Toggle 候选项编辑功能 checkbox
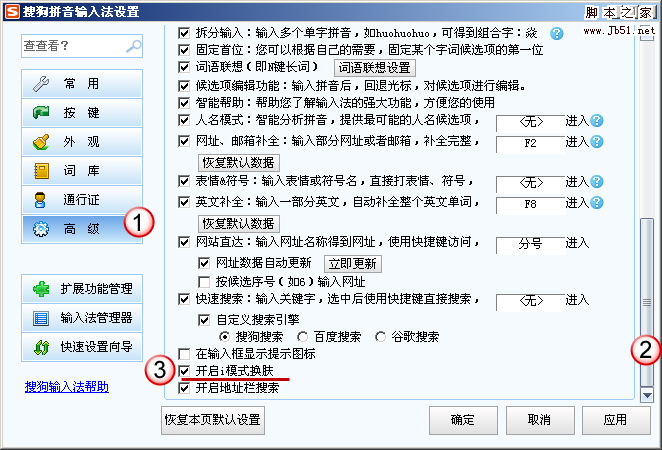662x450 pixels. (x=184, y=86)
